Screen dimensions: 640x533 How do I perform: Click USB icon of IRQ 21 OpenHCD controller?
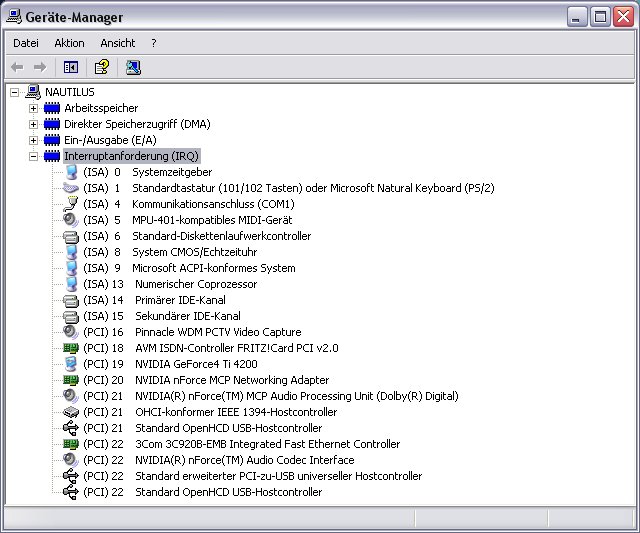click(71, 428)
